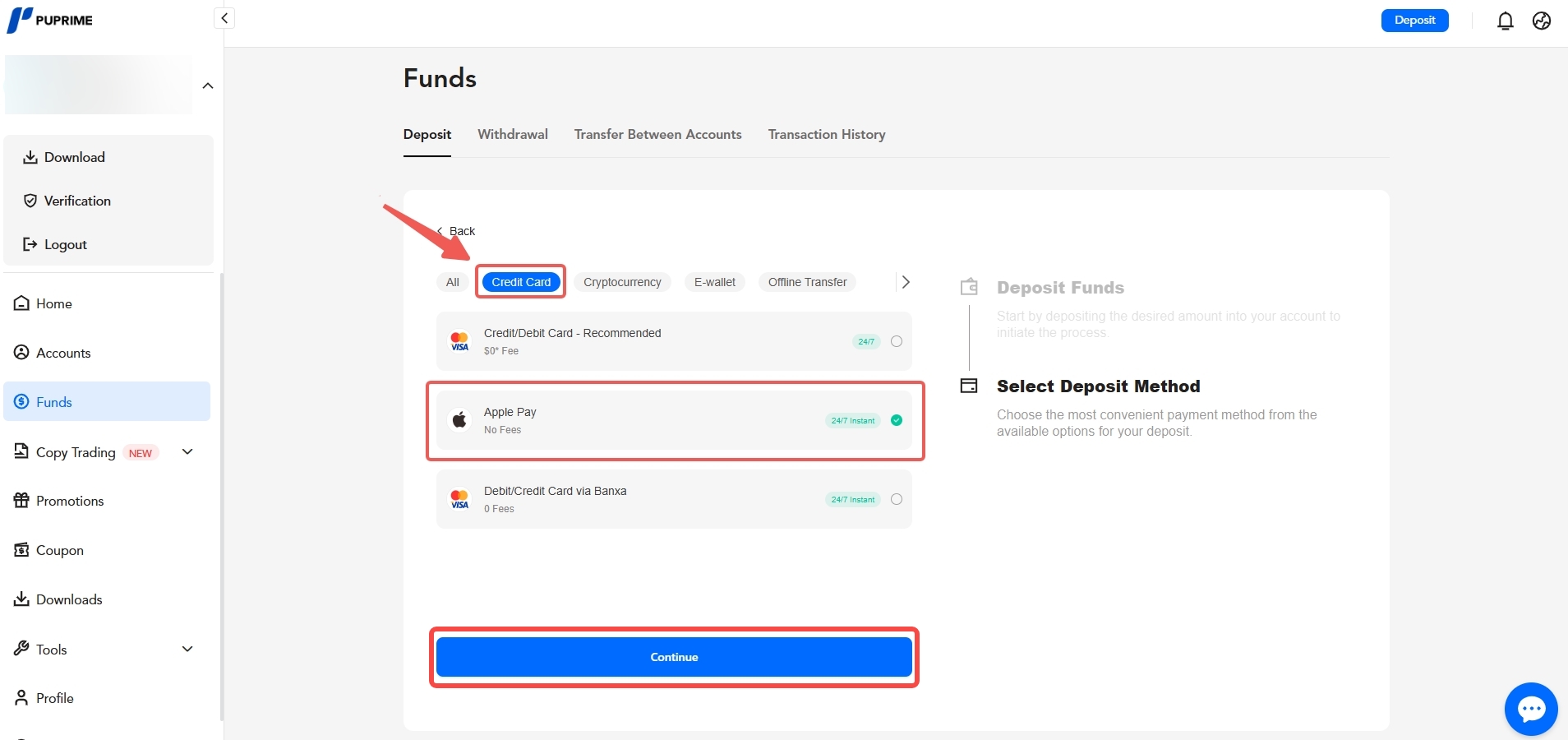
Task: Select Credit/Debit Card - Recommended radio button
Action: [896, 341]
